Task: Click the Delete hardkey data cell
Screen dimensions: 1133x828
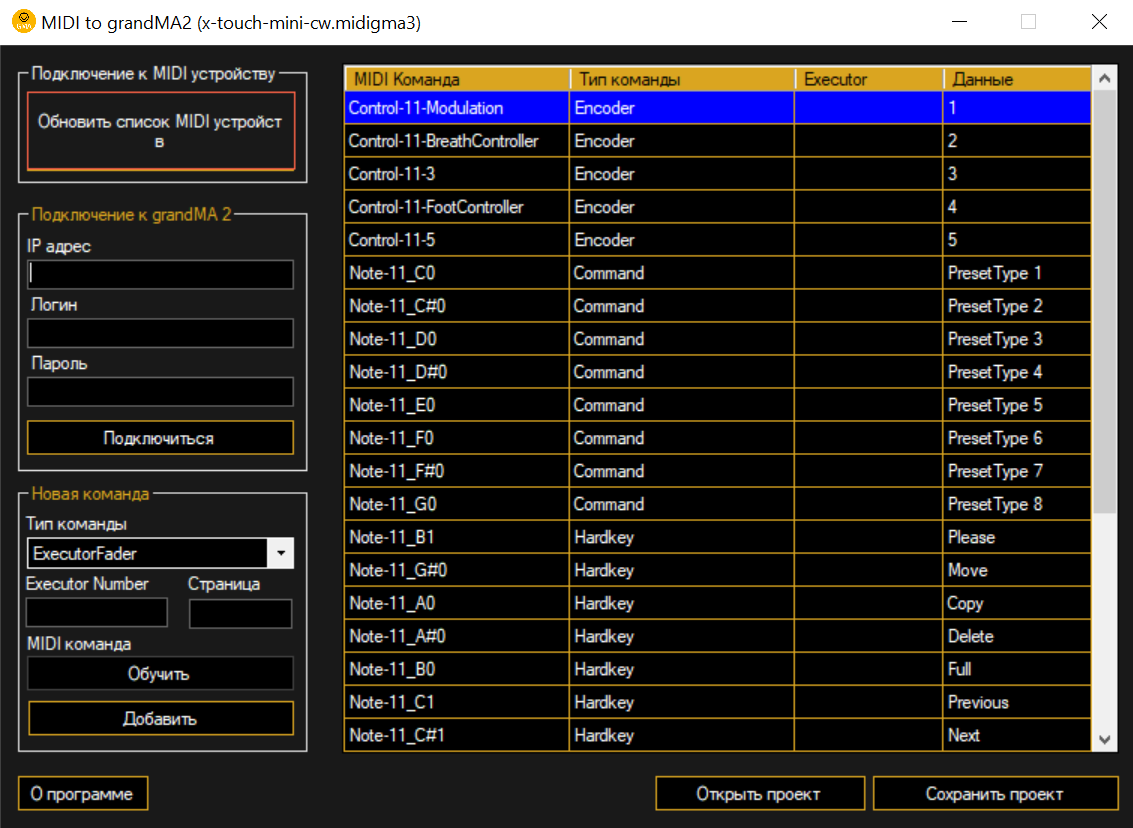Action: (x=1017, y=636)
